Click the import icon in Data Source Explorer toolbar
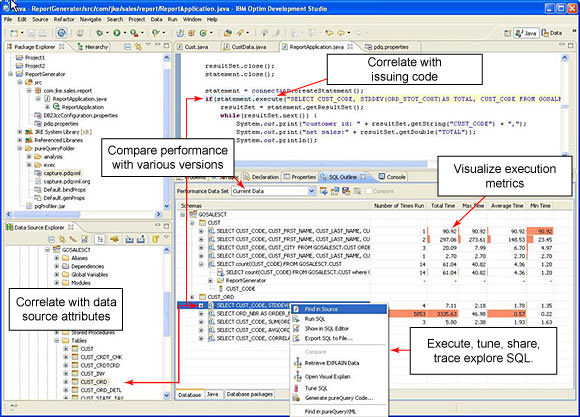Viewport: 580px width, 417px height. 129,240
